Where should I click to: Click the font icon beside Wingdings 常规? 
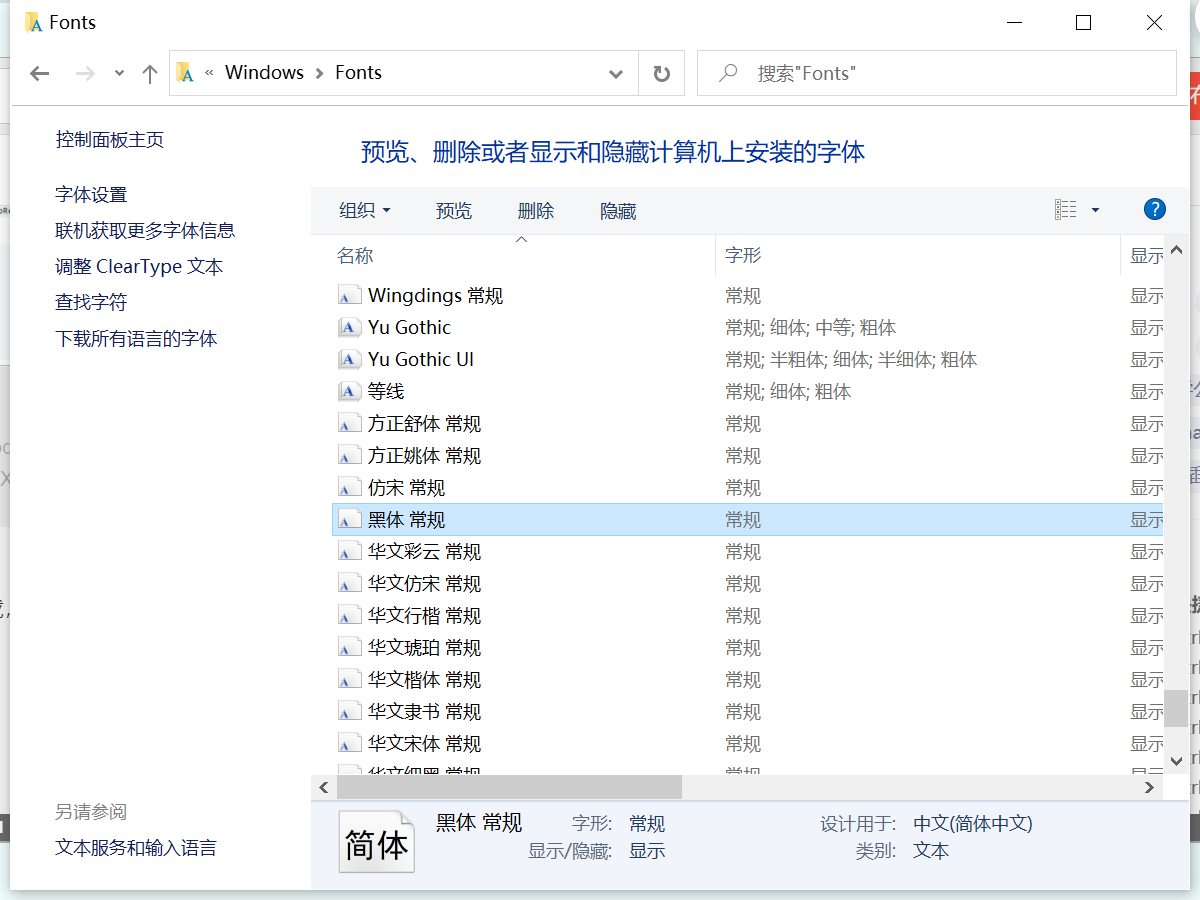click(x=349, y=295)
